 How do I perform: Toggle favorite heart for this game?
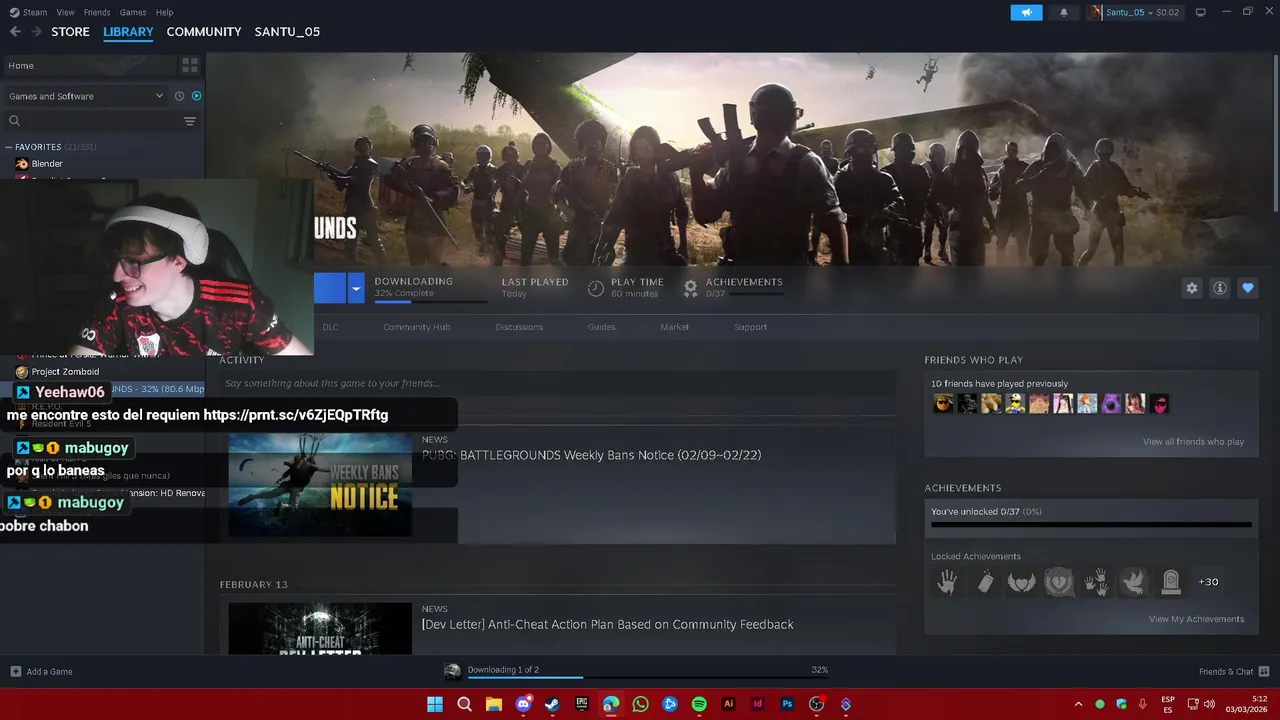pyautogui.click(x=1247, y=288)
